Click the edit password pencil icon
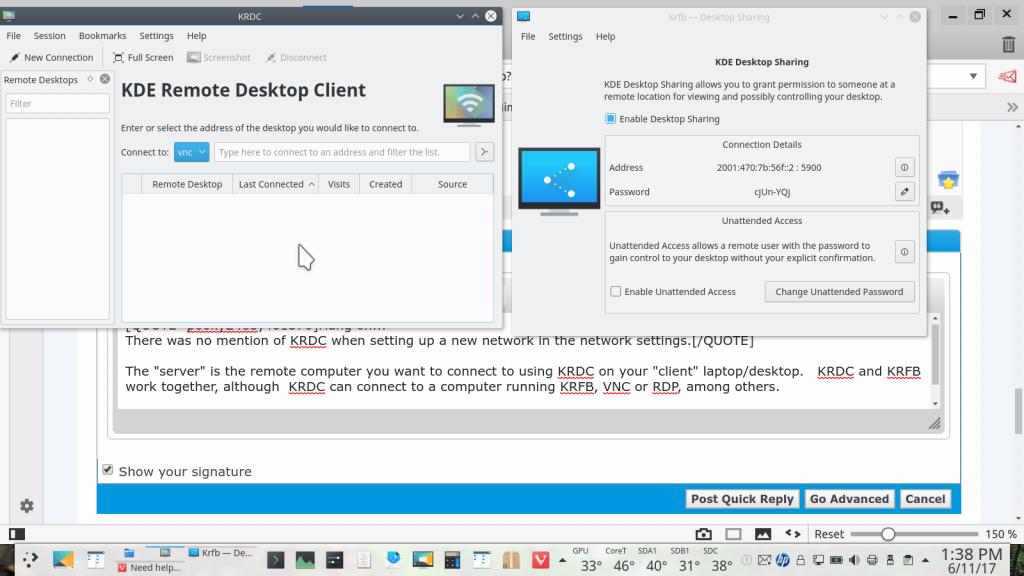 tap(904, 192)
